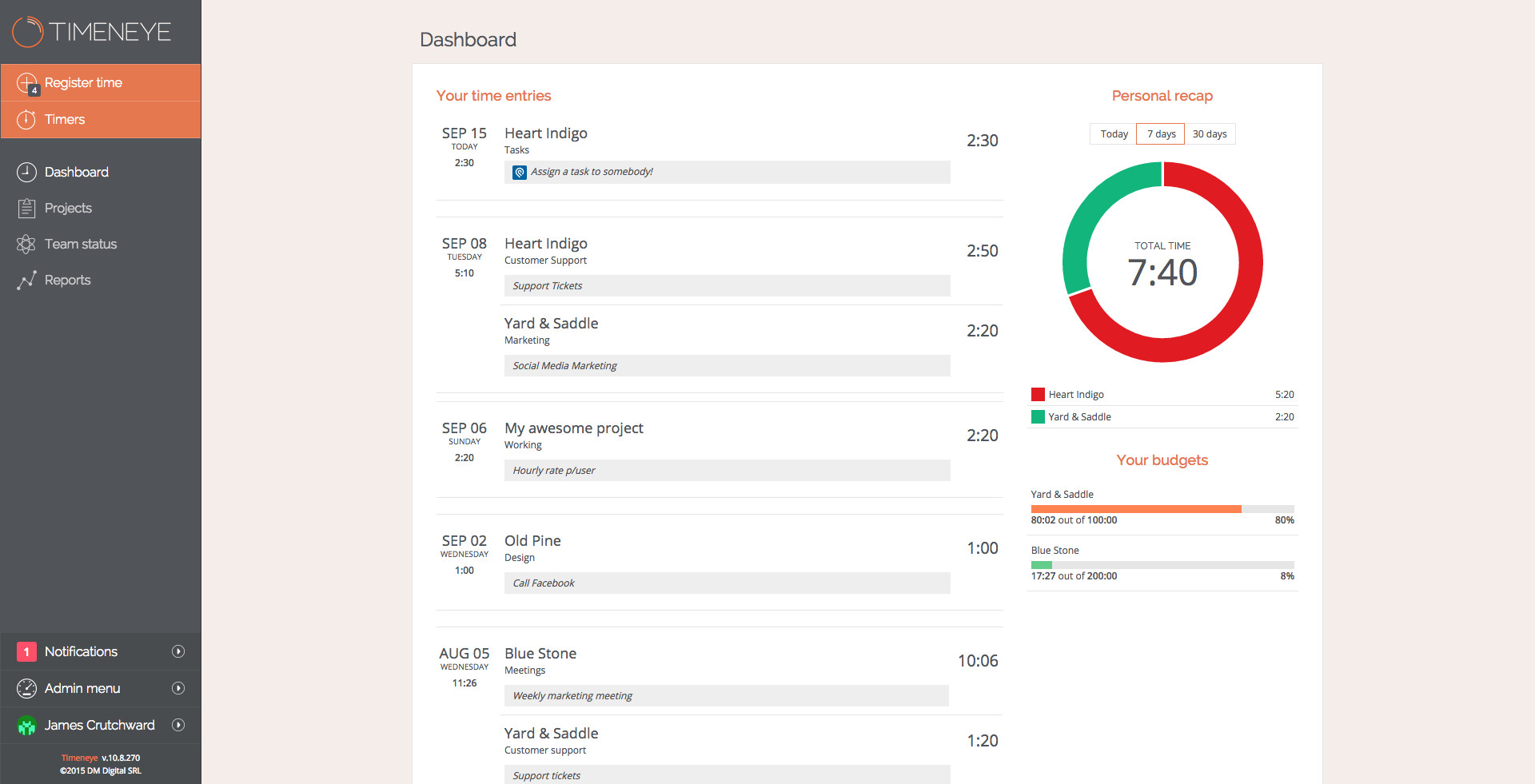Click the task icon beside 'Assign a task to somebody!'
This screenshot has width=1535, height=784.
[x=520, y=172]
